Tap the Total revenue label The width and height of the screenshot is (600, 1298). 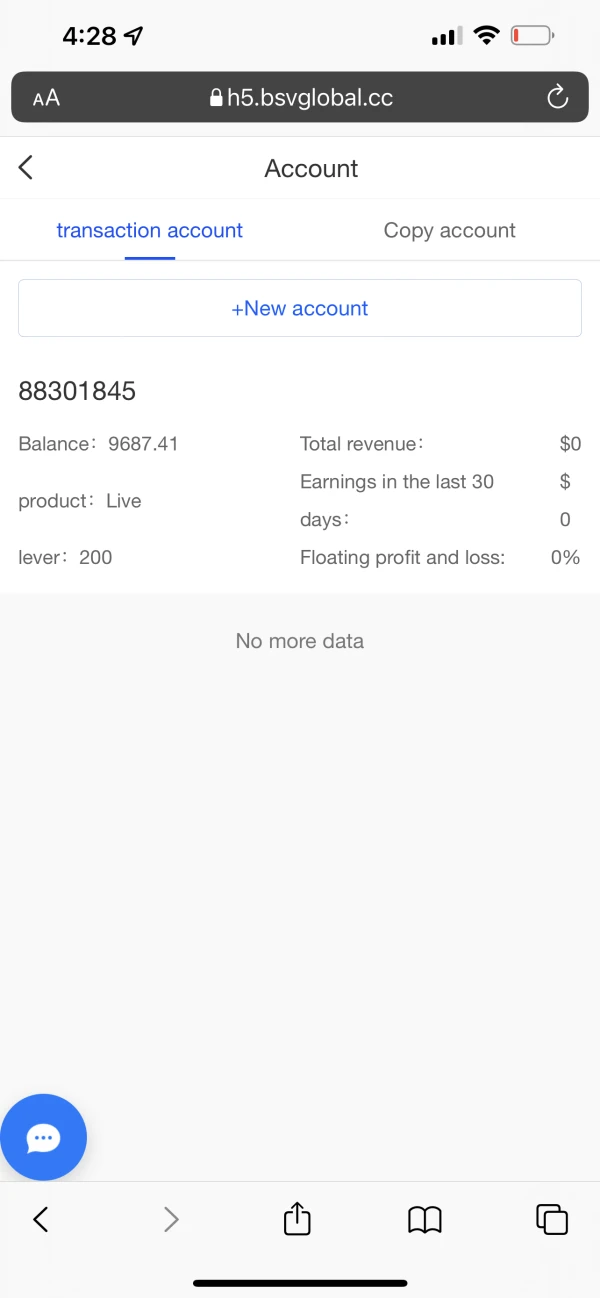(x=362, y=444)
